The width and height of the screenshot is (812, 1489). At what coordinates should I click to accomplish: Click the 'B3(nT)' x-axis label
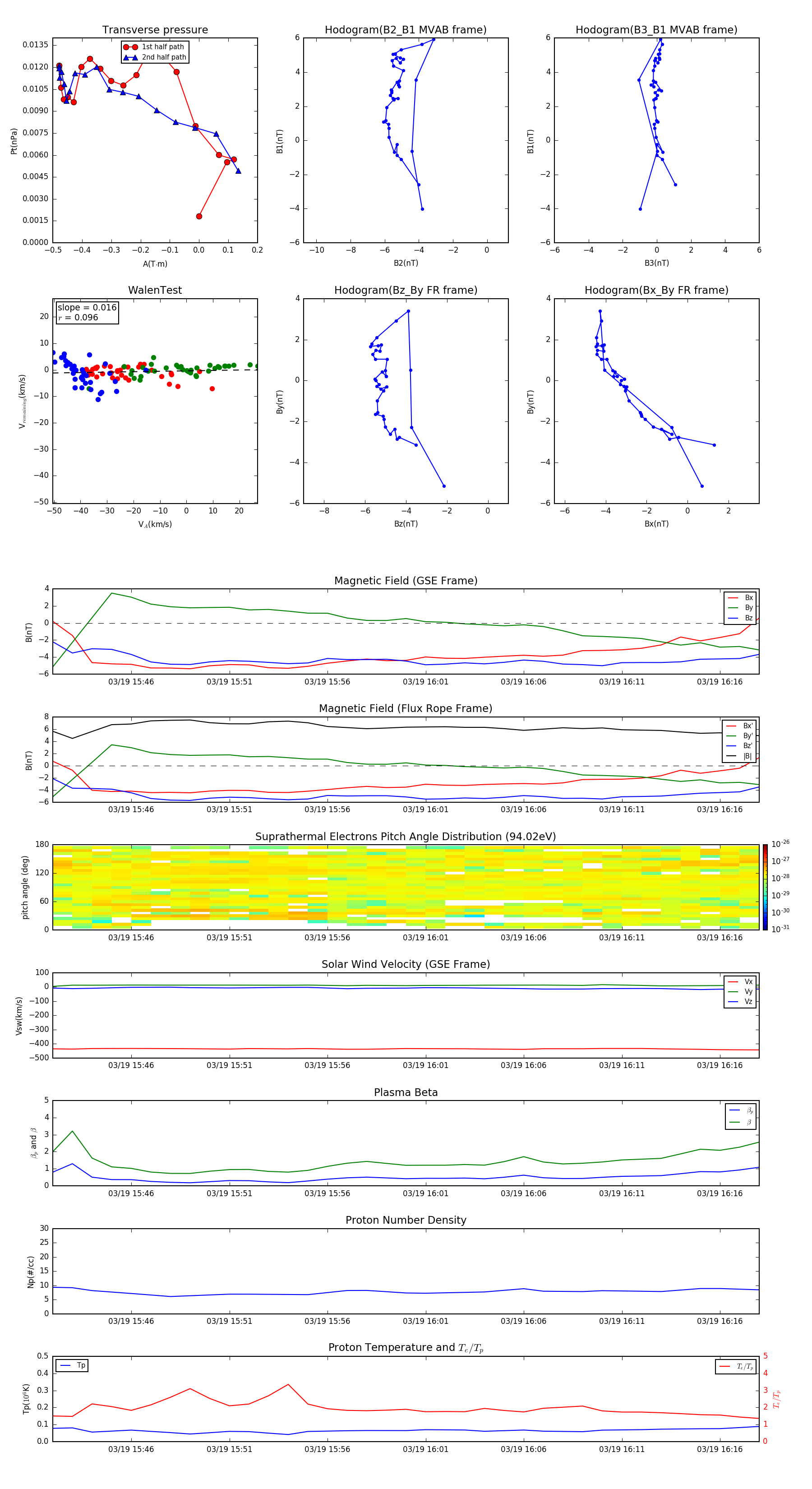coord(656,263)
